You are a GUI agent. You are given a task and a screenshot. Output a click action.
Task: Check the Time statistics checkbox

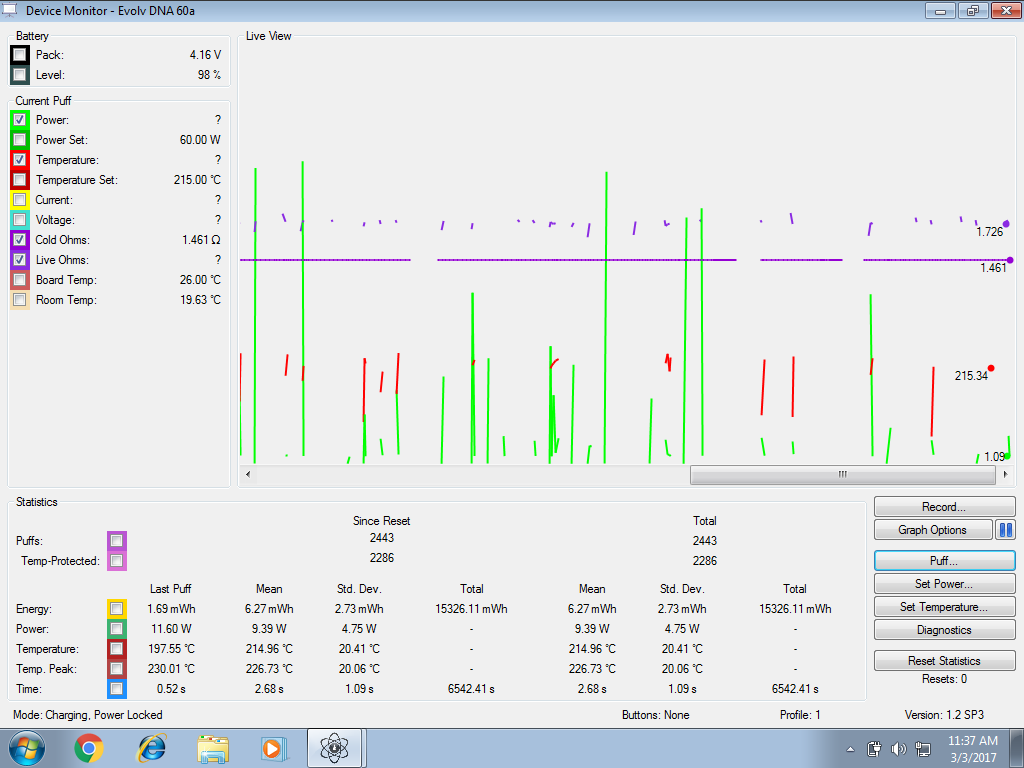click(x=116, y=688)
